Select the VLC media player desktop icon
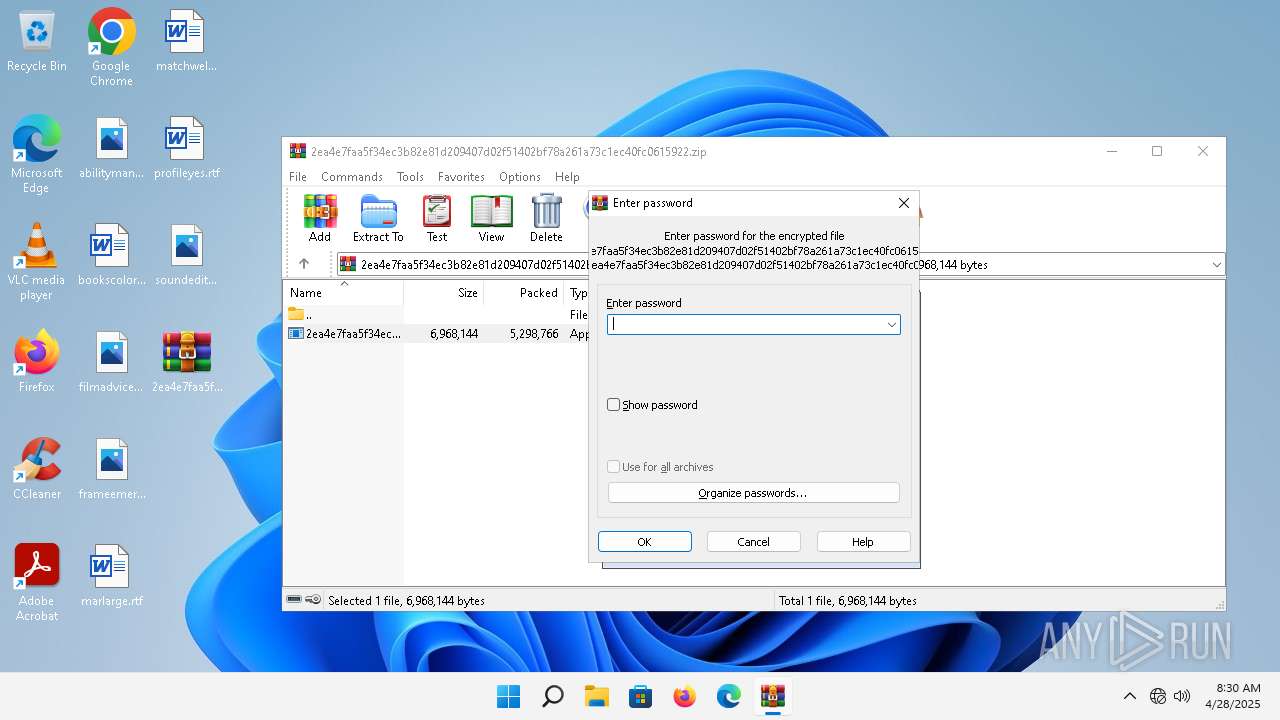The image size is (1280, 720). (x=37, y=262)
